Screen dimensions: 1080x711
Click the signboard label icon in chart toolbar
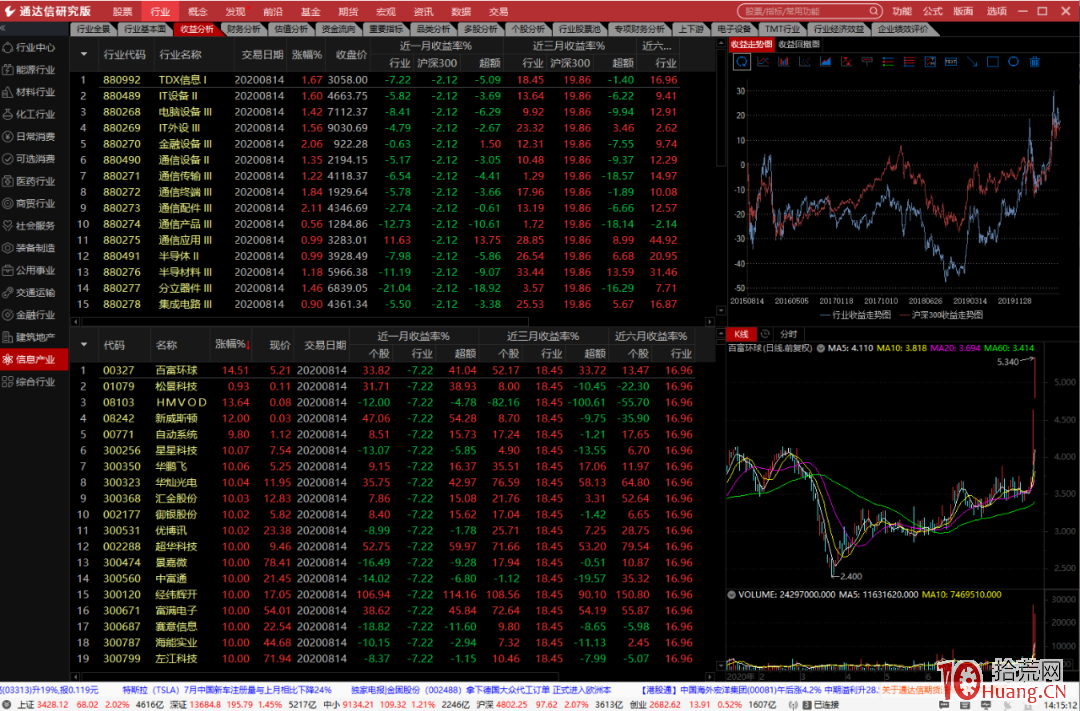click(867, 62)
